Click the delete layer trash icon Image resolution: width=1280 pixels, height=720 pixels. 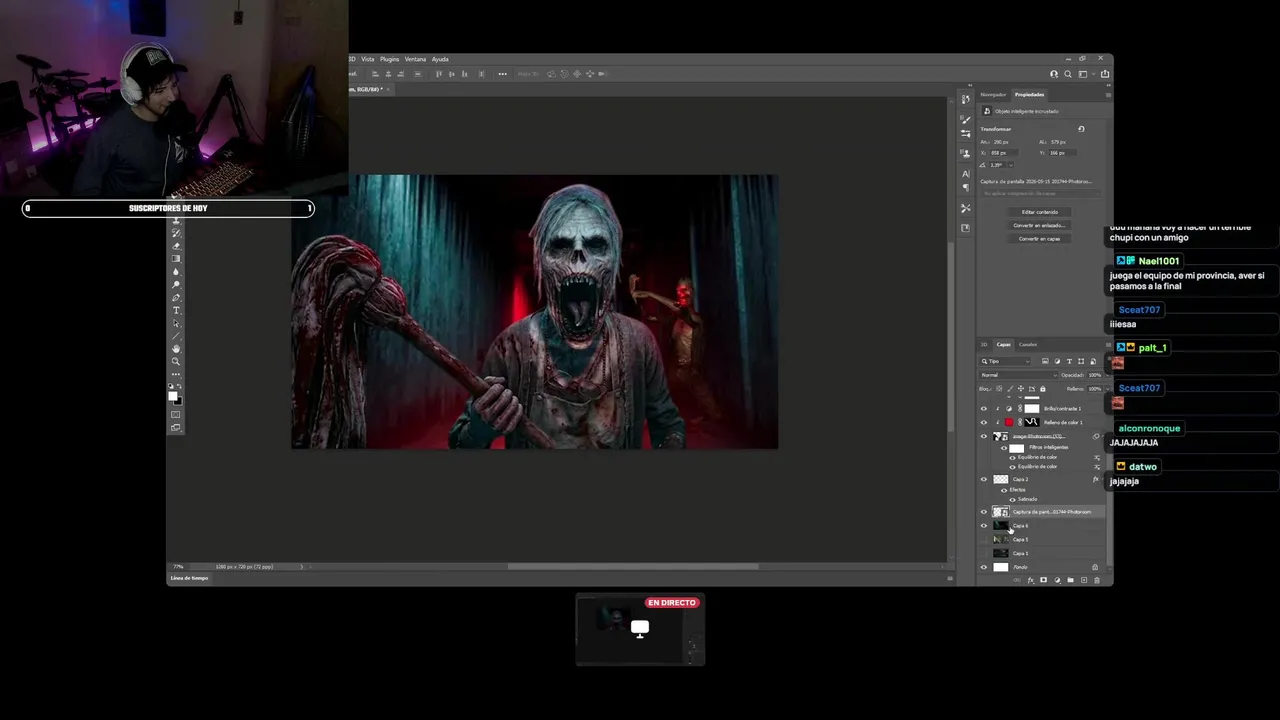[1096, 580]
